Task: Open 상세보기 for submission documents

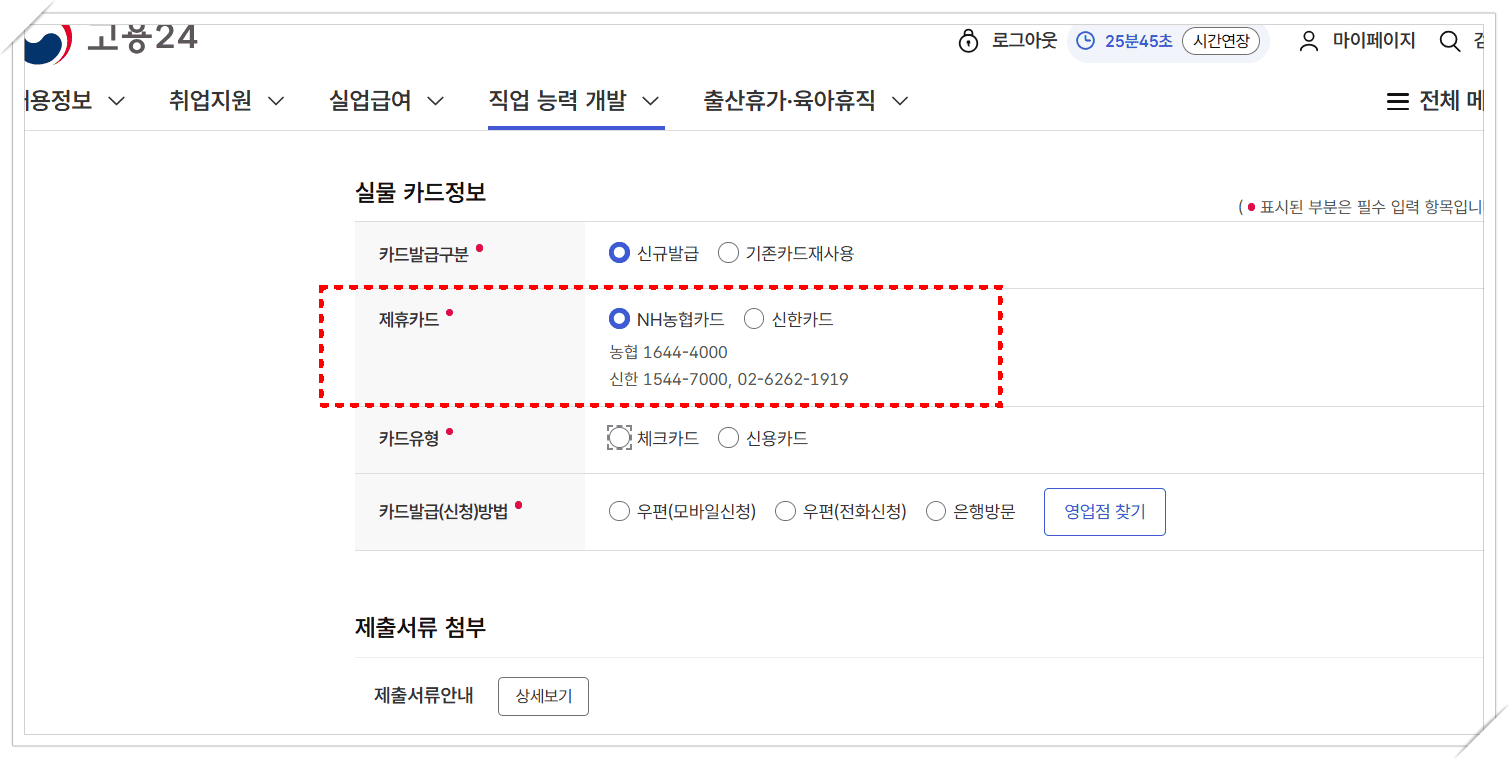Action: click(x=543, y=696)
